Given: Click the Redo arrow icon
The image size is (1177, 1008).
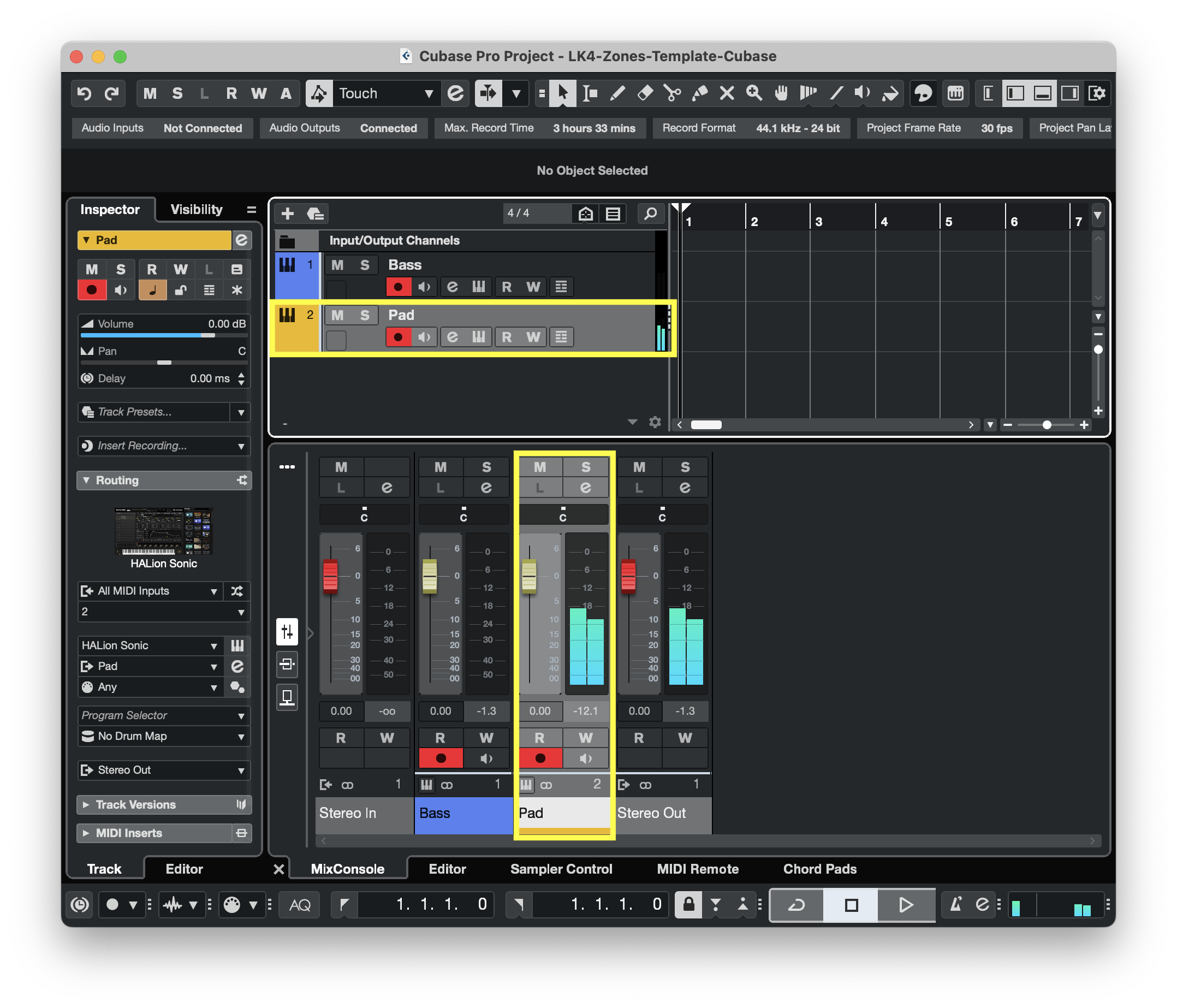Looking at the screenshot, I should 111,93.
